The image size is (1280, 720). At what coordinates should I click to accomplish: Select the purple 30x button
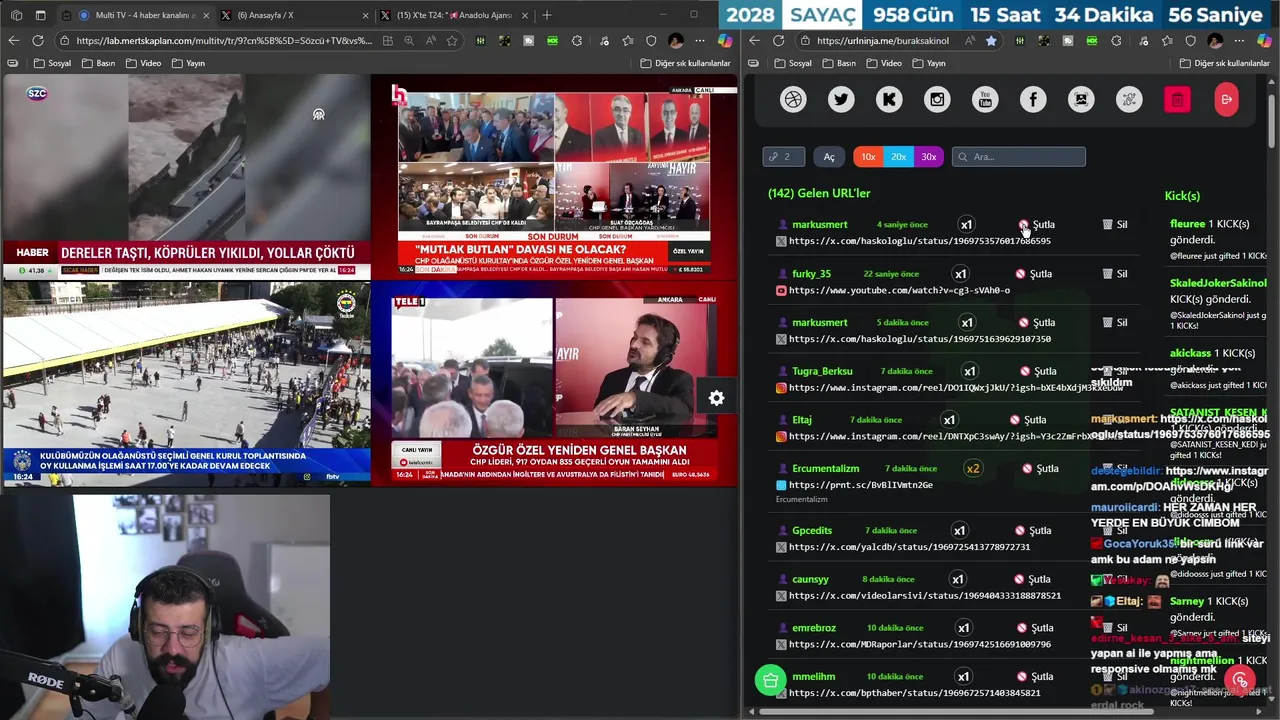928,157
